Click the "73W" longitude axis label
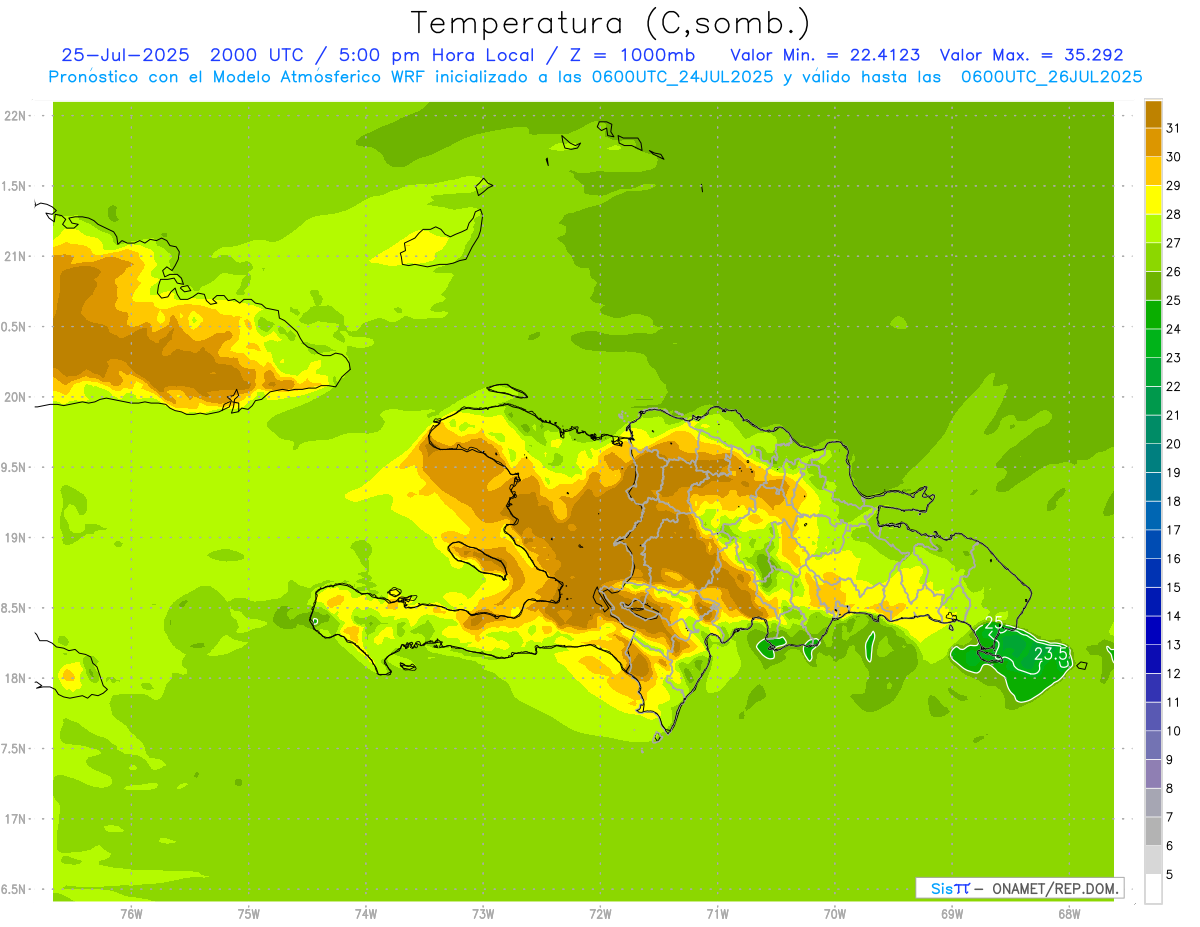Image resolution: width=1200 pixels, height=927 pixels. click(483, 914)
